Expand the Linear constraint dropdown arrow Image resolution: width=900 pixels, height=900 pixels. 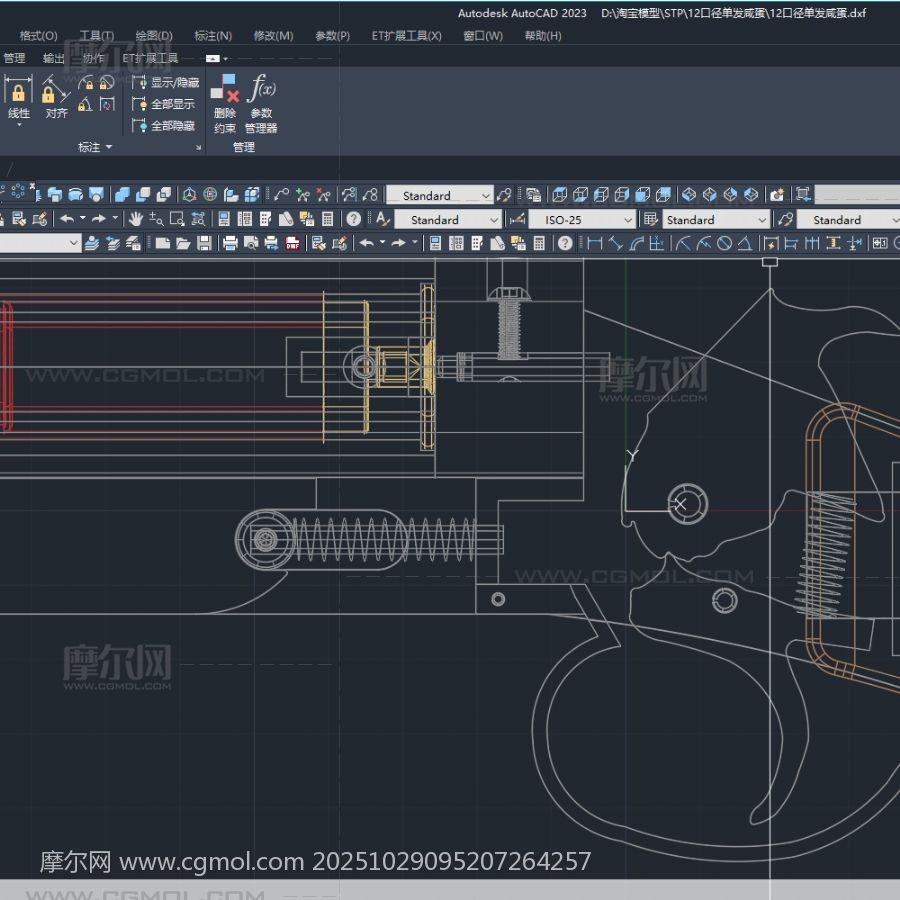19,126
